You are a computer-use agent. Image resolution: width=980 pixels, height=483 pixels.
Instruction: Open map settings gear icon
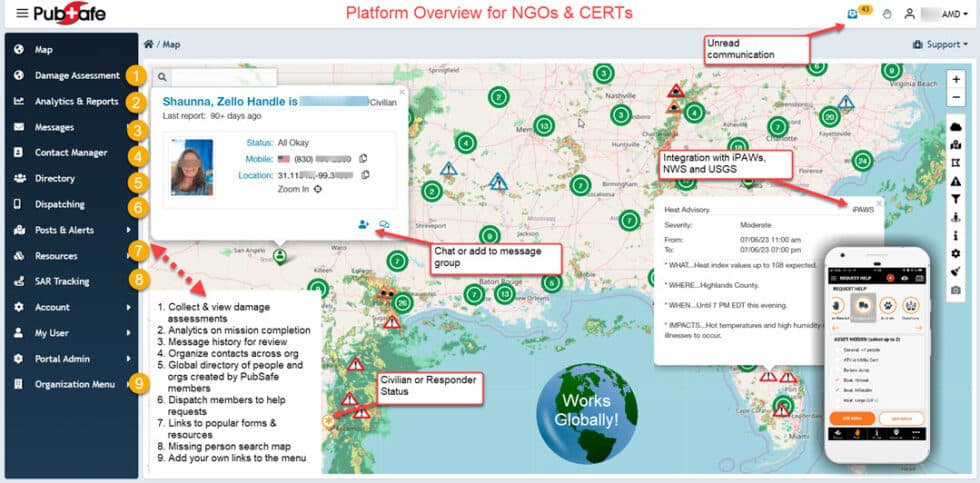pyautogui.click(x=956, y=254)
